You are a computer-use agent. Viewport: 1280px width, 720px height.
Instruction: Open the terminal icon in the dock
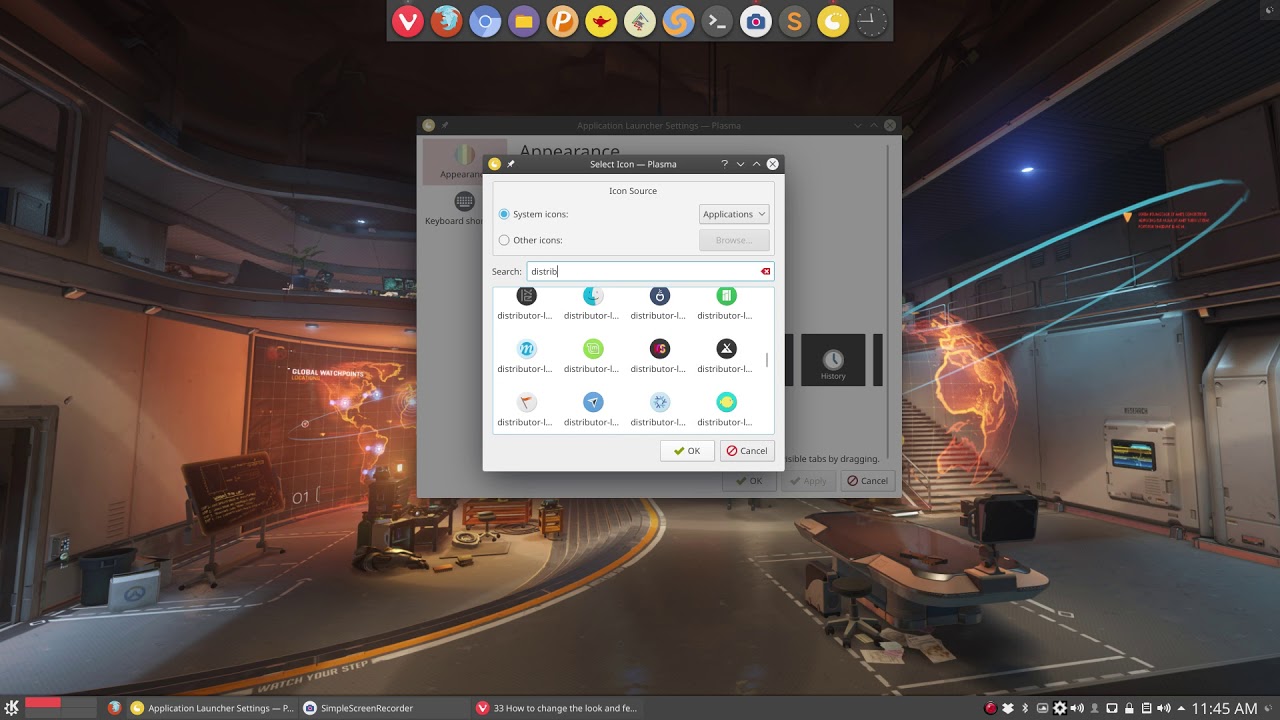point(717,21)
